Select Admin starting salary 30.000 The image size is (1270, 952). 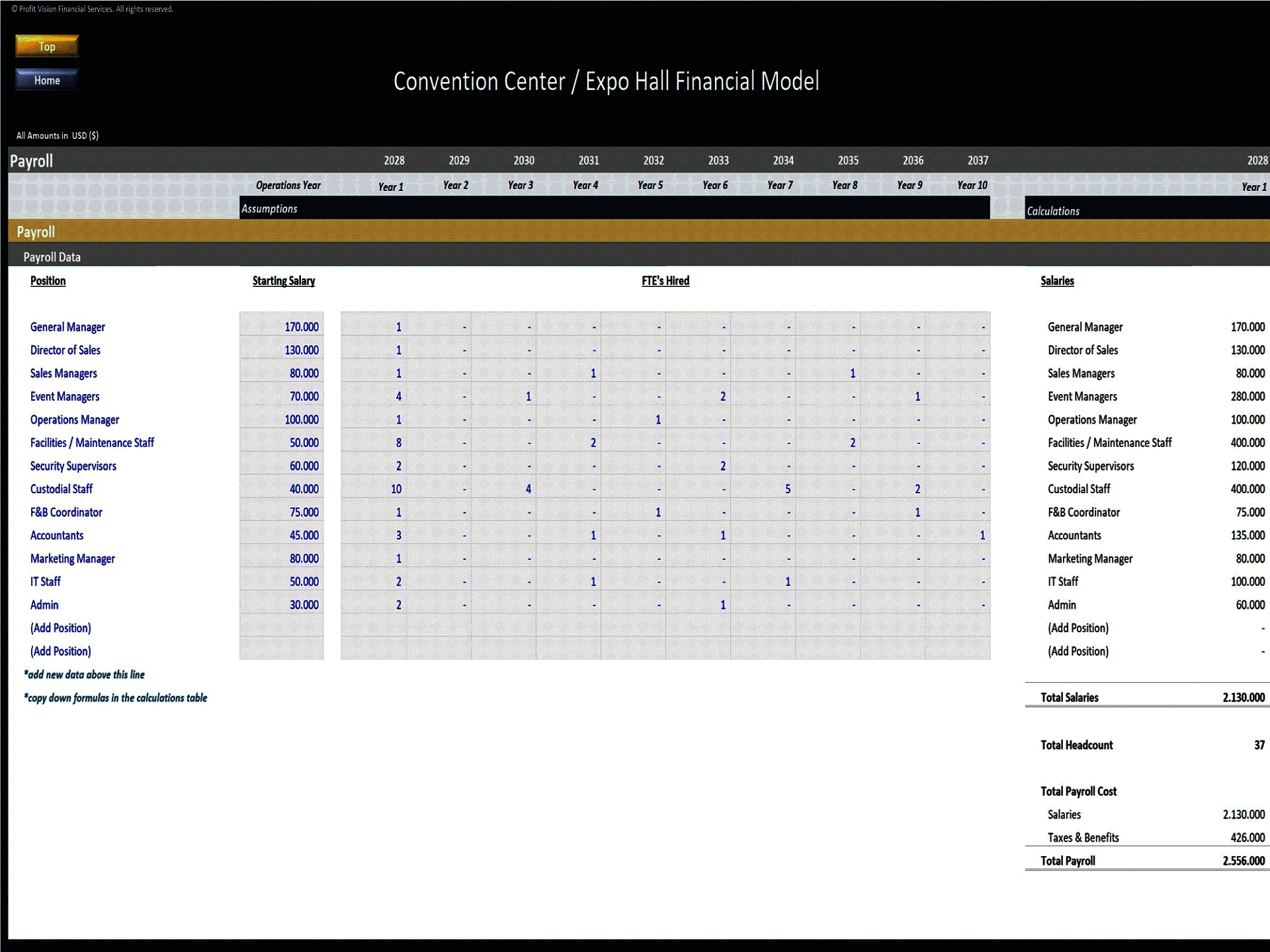tap(282, 604)
